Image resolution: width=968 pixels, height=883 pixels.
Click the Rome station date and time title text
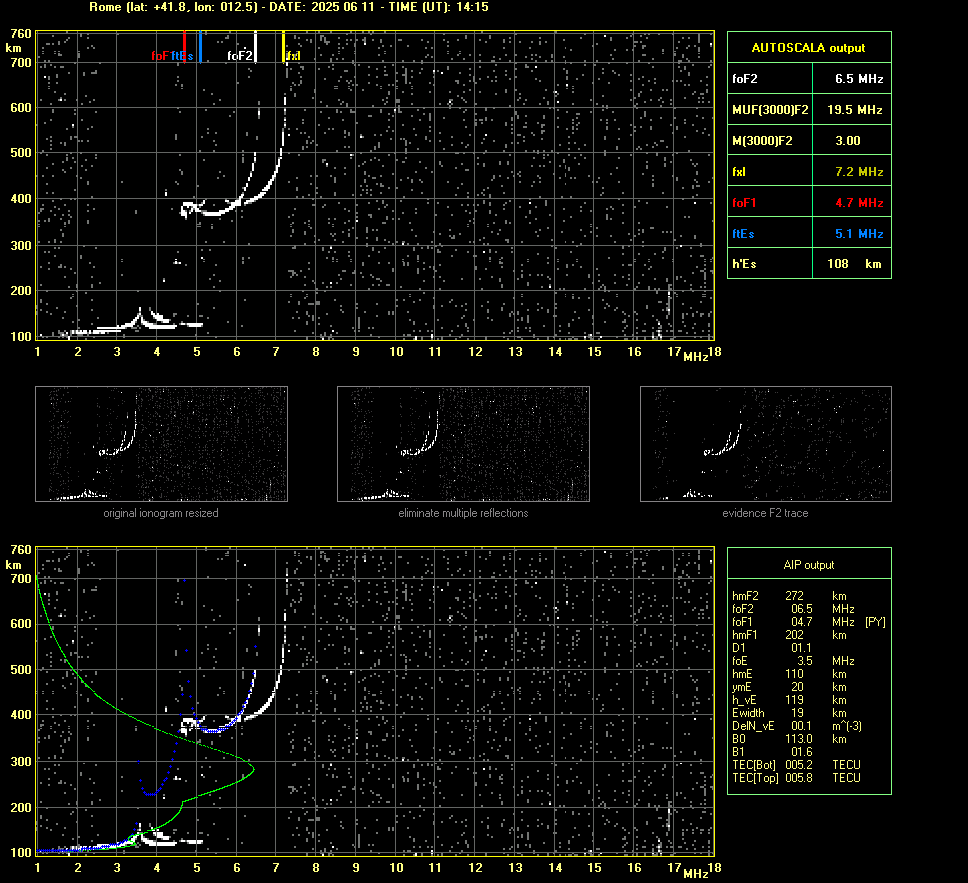tap(289, 7)
